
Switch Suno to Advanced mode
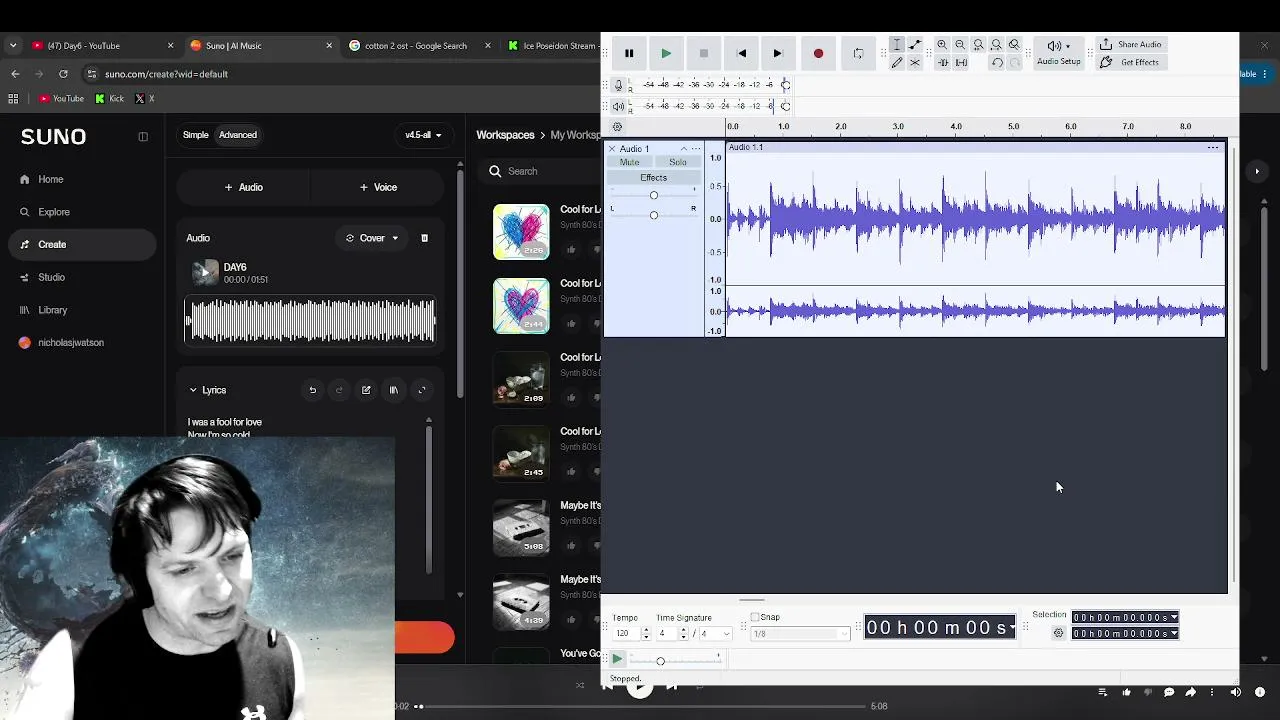(238, 135)
